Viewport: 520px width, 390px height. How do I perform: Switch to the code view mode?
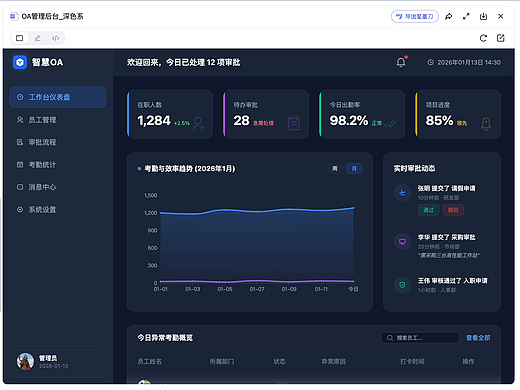click(x=55, y=38)
